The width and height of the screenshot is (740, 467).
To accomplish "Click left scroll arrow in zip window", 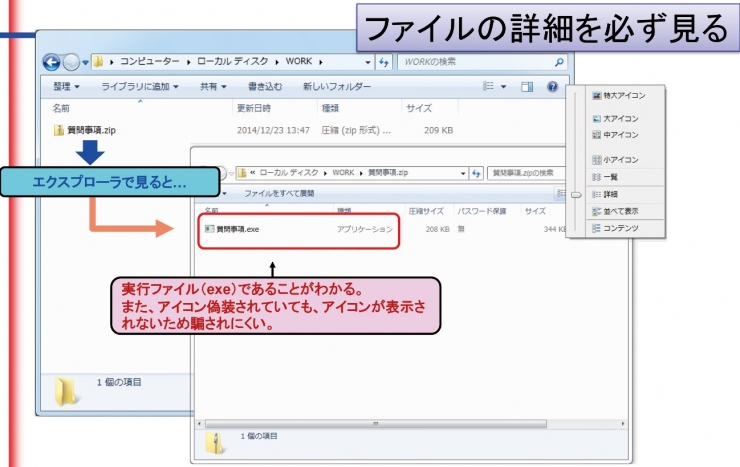I will [199, 424].
